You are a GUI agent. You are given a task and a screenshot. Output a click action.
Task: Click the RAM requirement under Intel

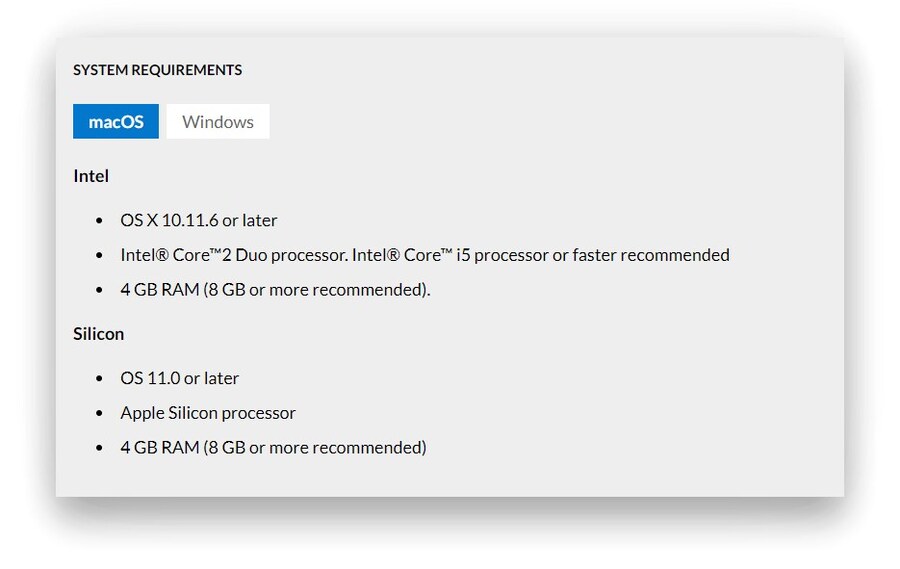coord(275,290)
